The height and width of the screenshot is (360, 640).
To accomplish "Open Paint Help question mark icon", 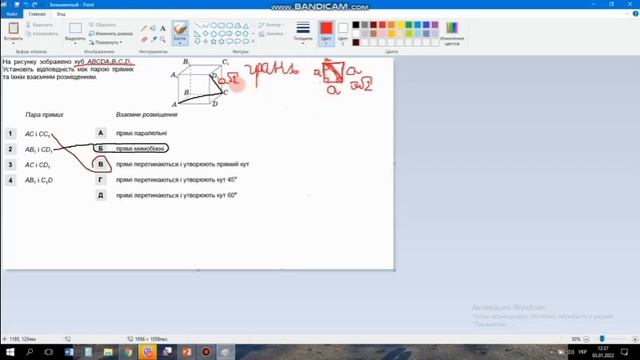I will pyautogui.click(x=635, y=14).
